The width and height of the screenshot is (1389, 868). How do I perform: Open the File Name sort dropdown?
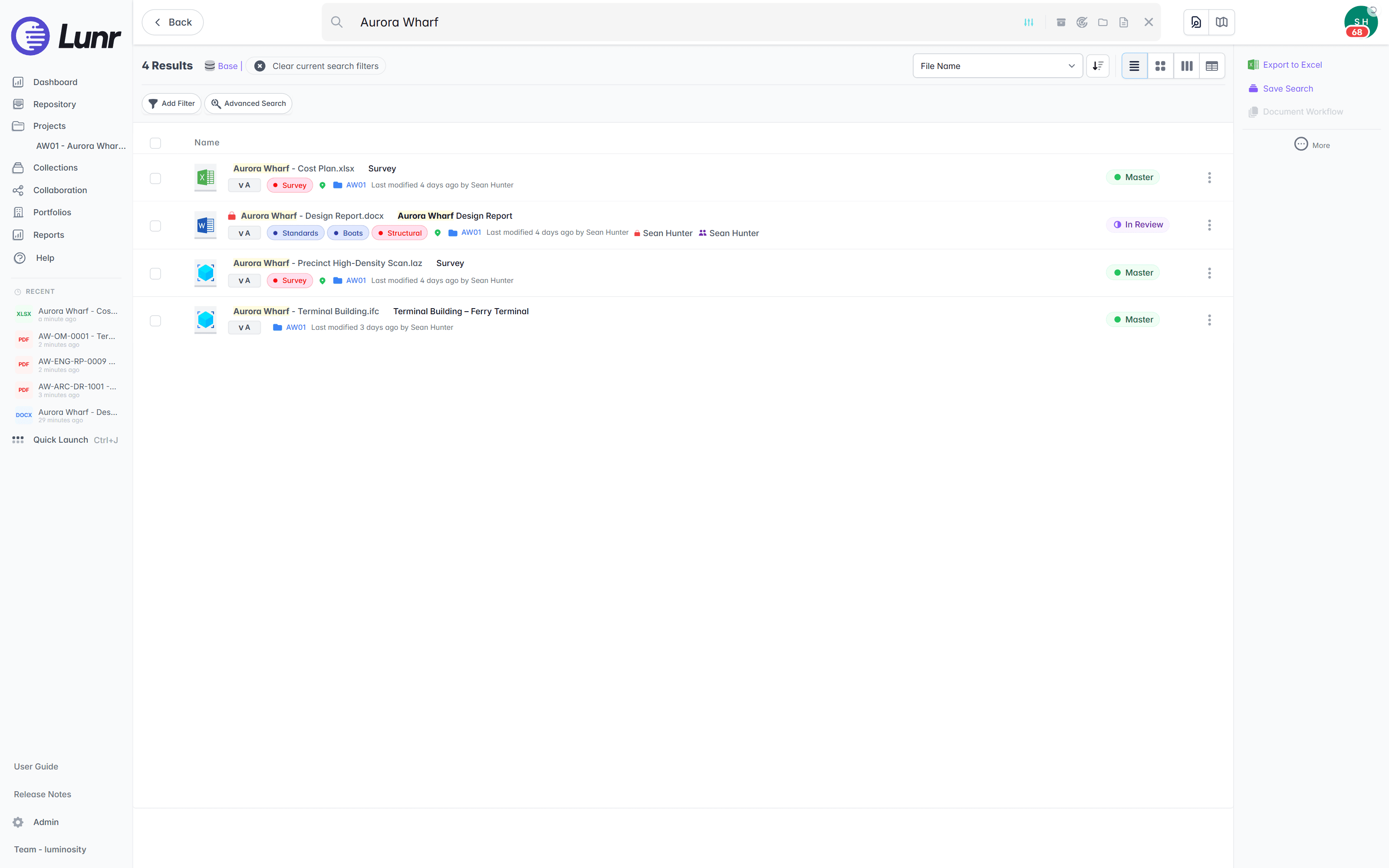coord(997,66)
